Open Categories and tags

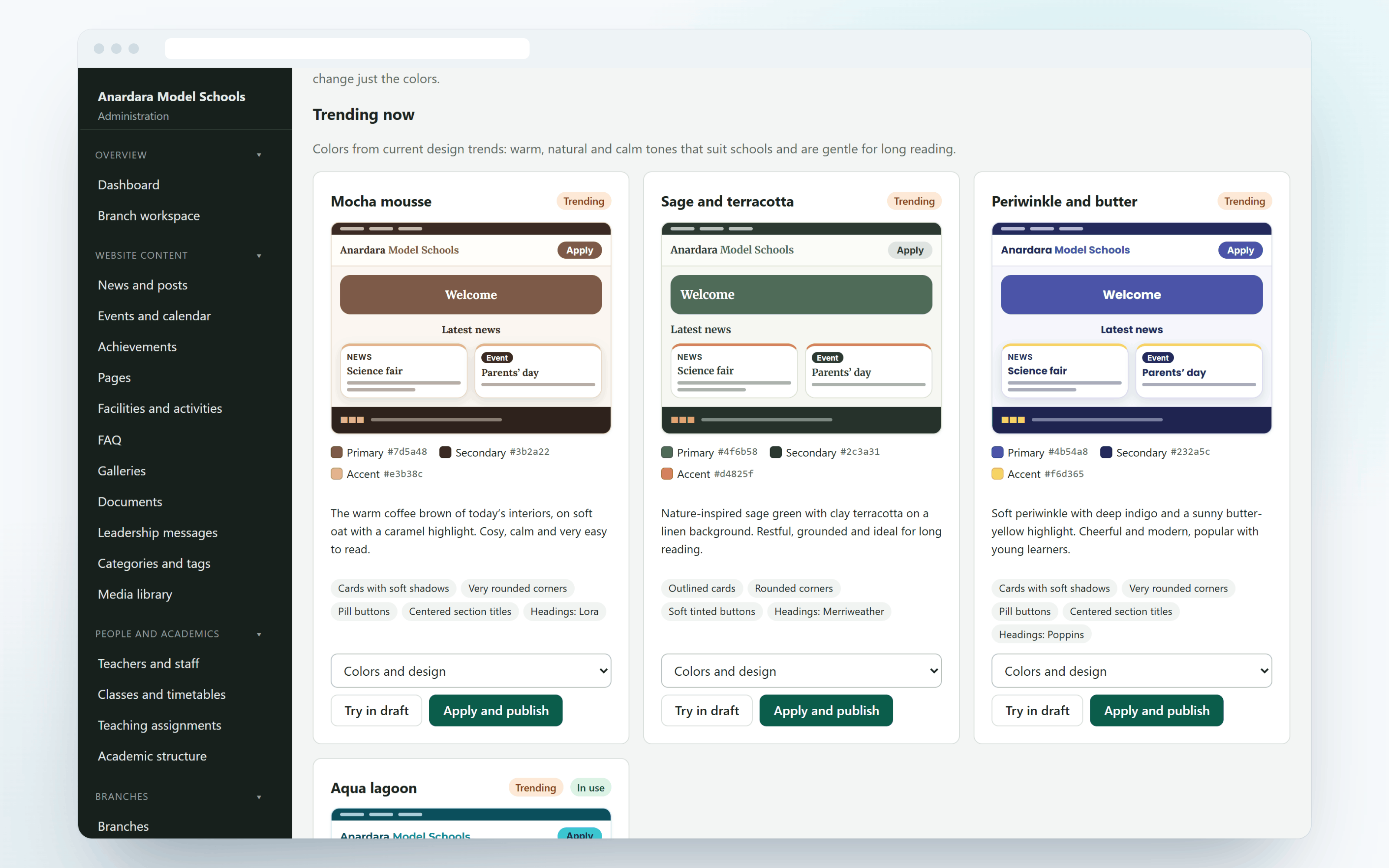coord(154,564)
